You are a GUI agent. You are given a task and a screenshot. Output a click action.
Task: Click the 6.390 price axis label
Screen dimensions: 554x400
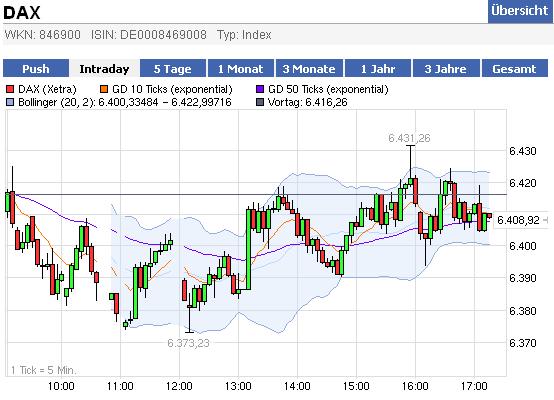click(523, 278)
